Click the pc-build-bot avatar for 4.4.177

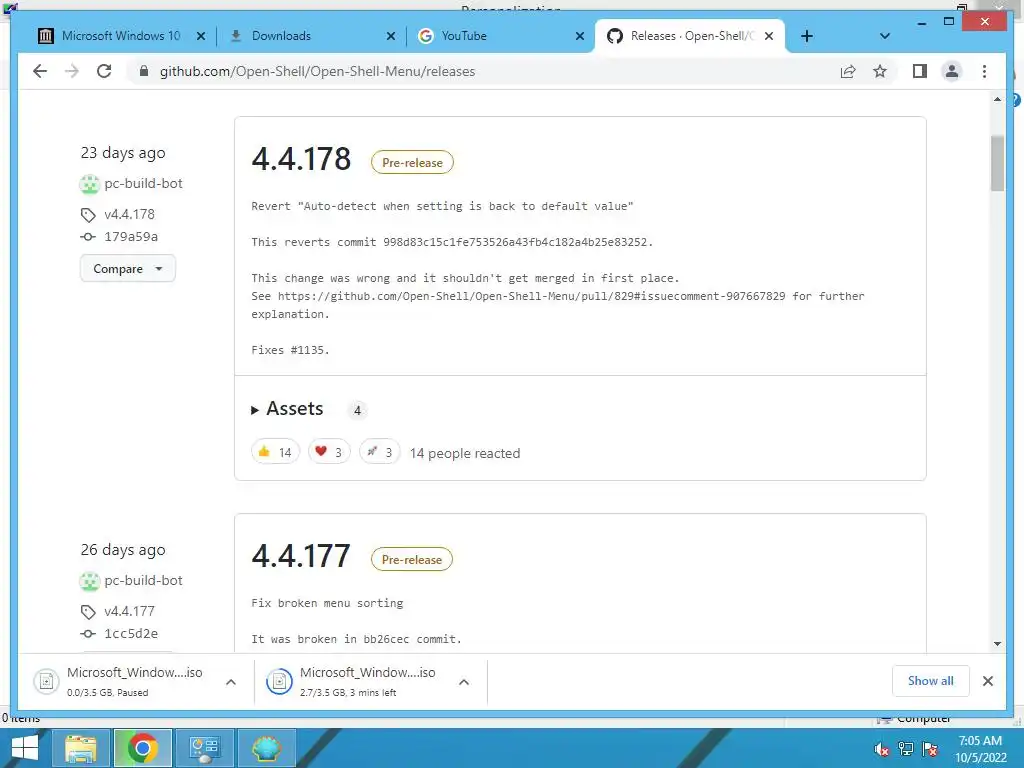(x=89, y=581)
